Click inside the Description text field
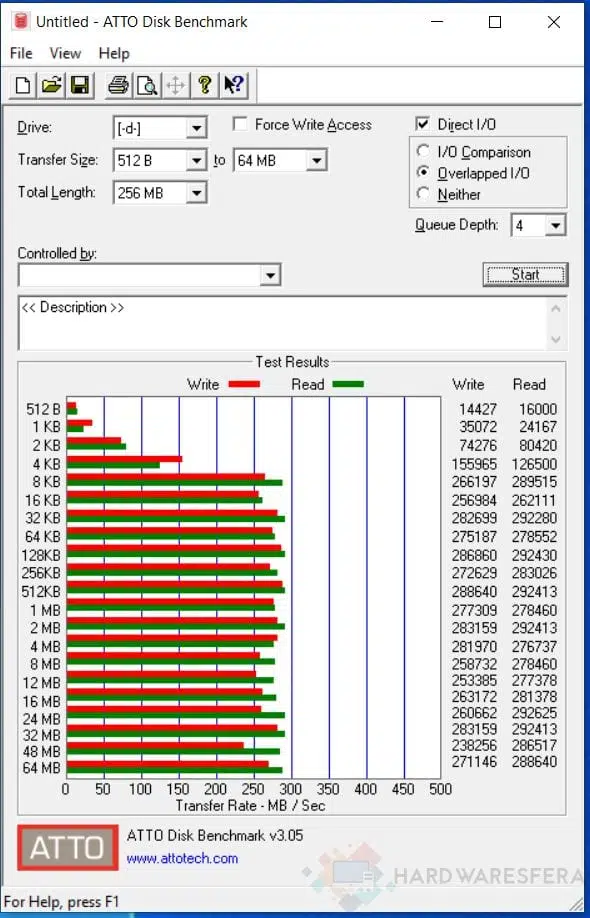The width and height of the screenshot is (590, 918). [283, 323]
